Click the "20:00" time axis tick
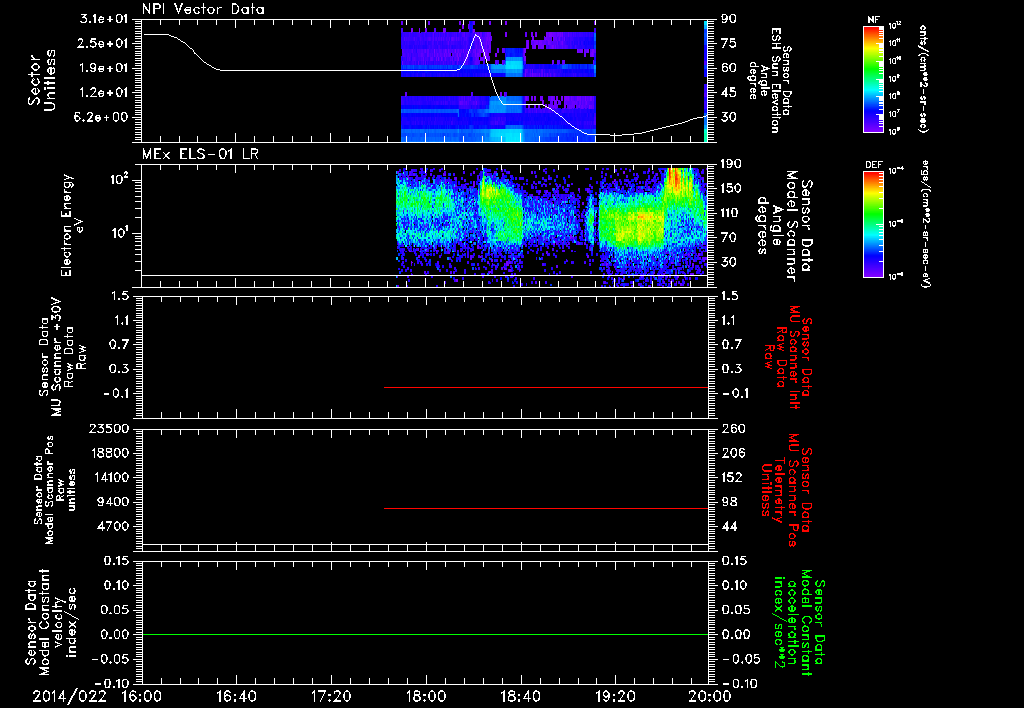The height and width of the screenshot is (708, 1024). pyautogui.click(x=710, y=696)
